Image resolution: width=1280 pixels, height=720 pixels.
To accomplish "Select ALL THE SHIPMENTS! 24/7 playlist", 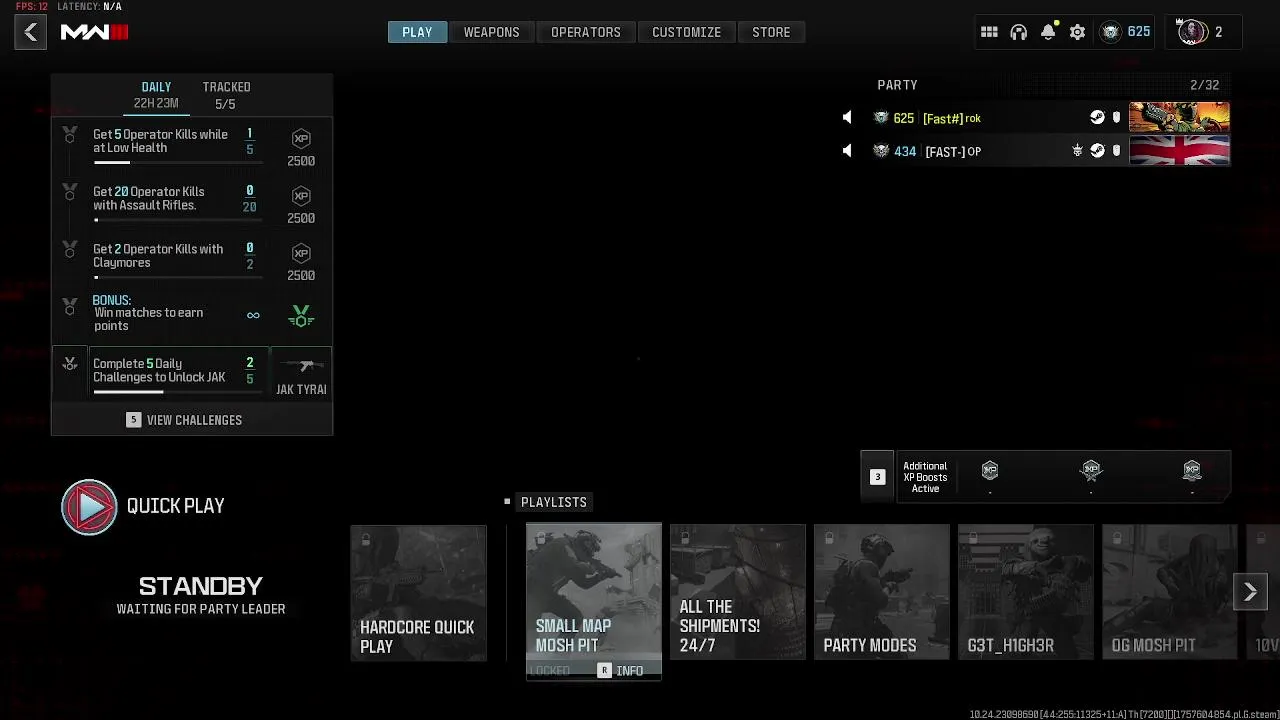I will 738,592.
